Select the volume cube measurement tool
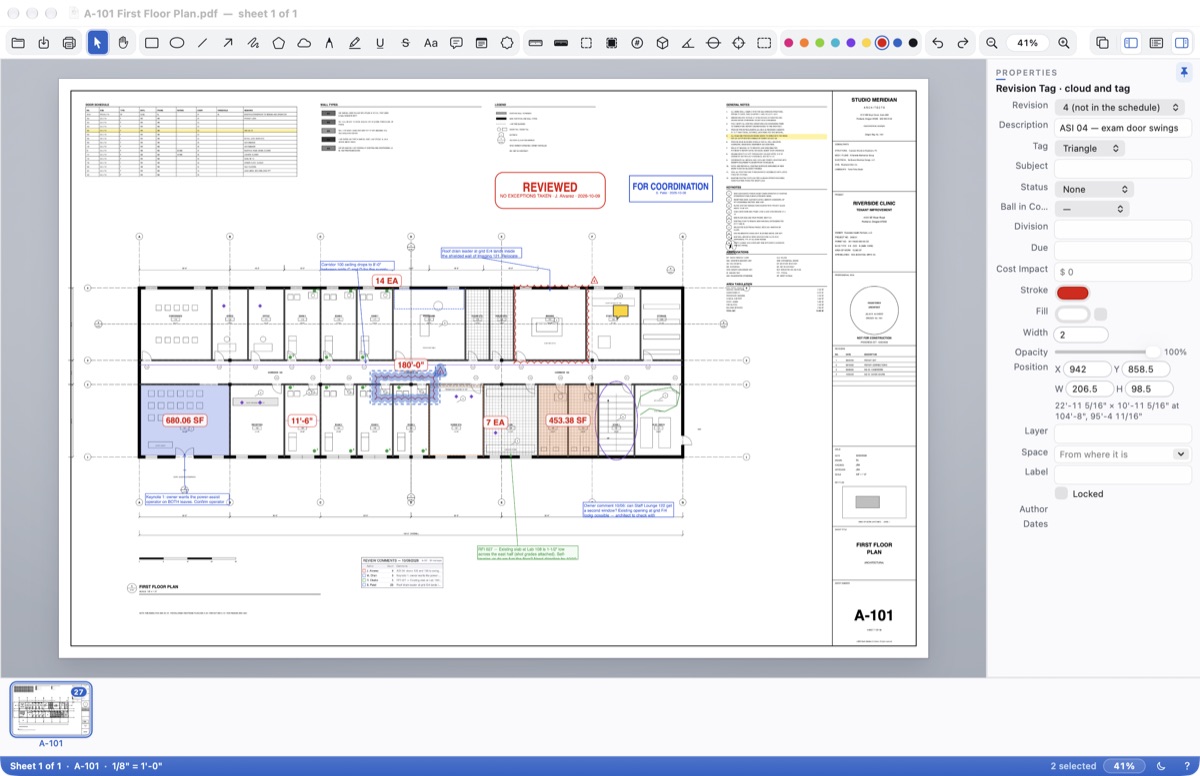The width and height of the screenshot is (1200, 776). point(662,43)
